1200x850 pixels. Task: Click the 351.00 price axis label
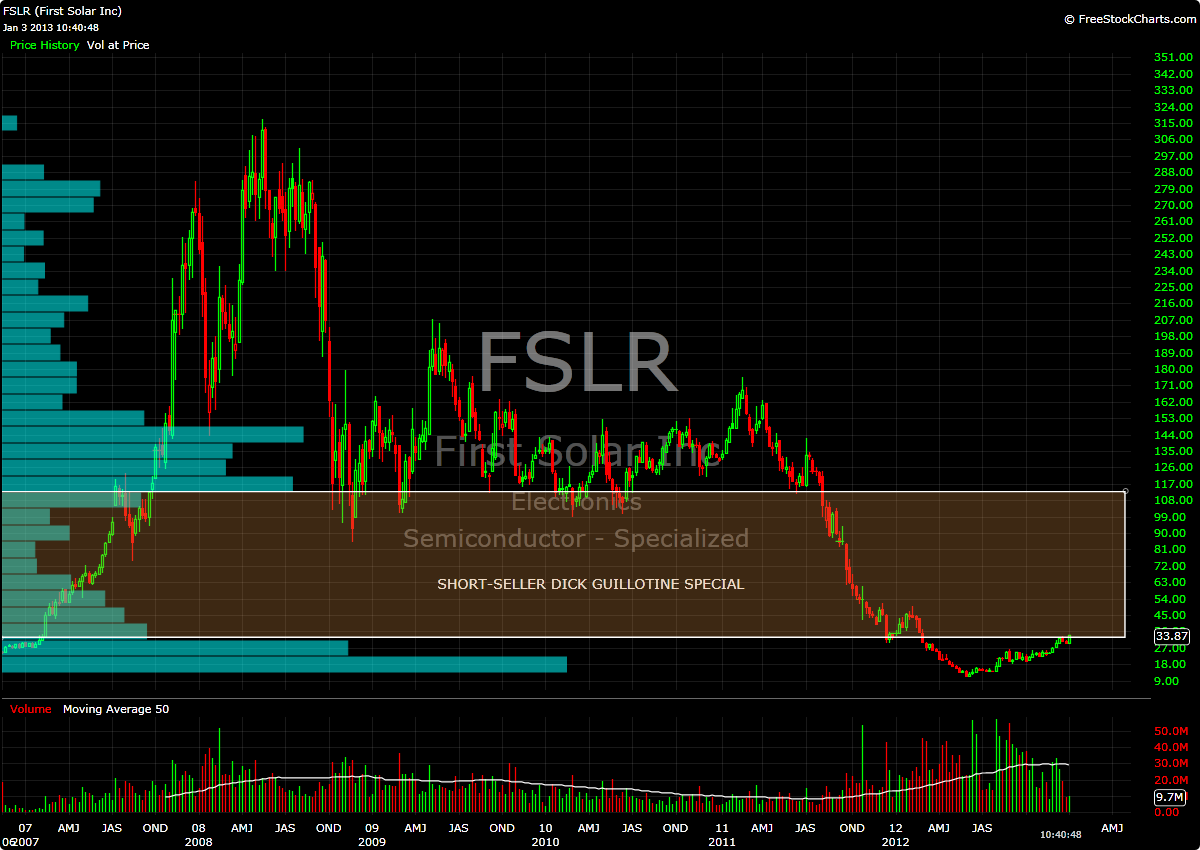pyautogui.click(x=1173, y=58)
